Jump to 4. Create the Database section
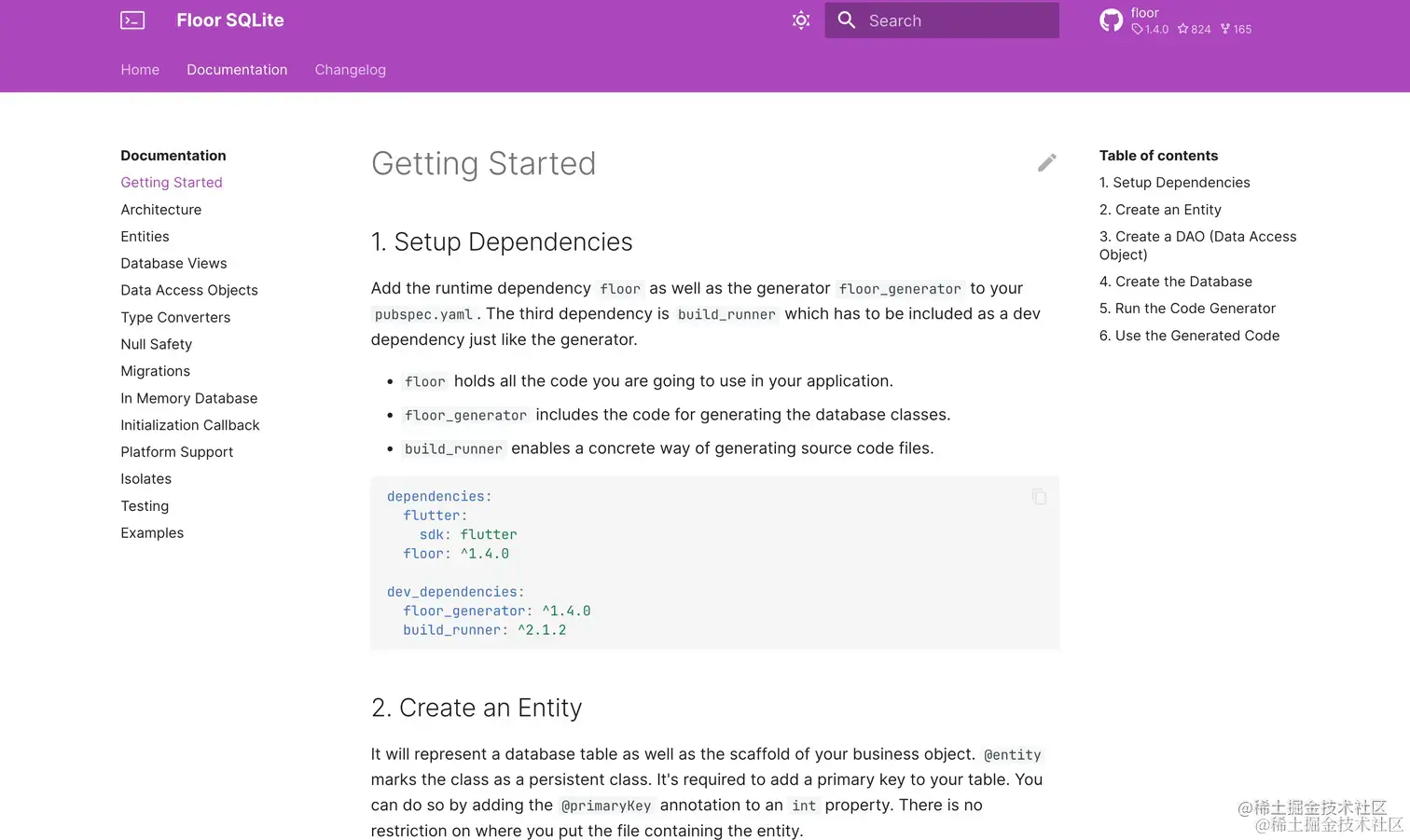The height and width of the screenshot is (840, 1410). click(1176, 282)
